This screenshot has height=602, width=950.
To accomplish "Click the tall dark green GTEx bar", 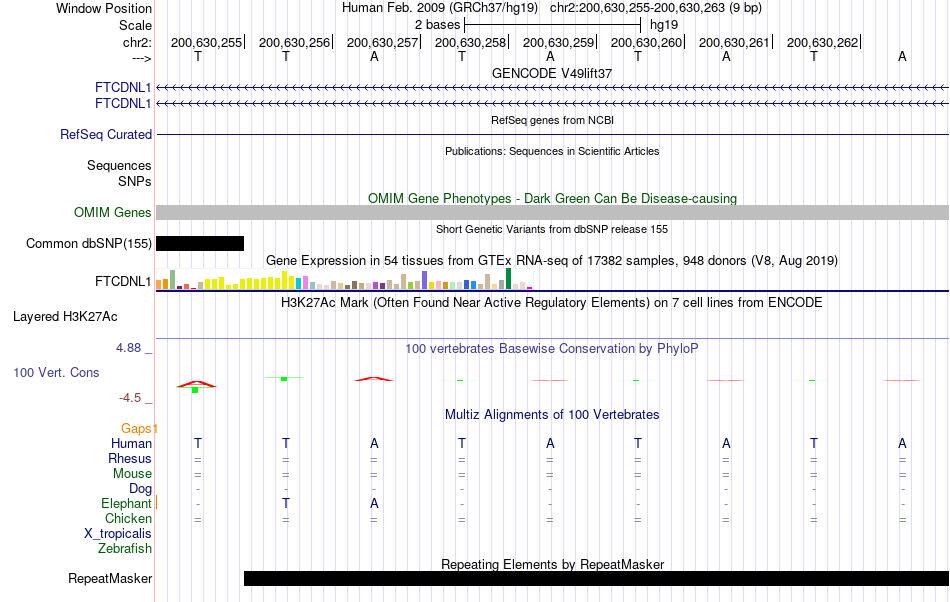I will pyautogui.click(x=508, y=279).
